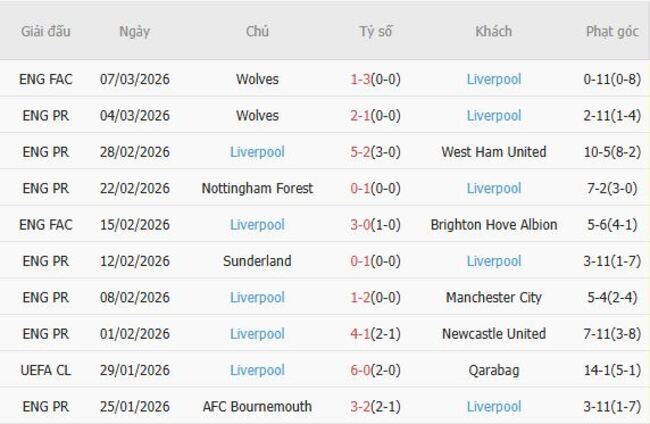Select the "Tỷ số" column header

[376, 31]
